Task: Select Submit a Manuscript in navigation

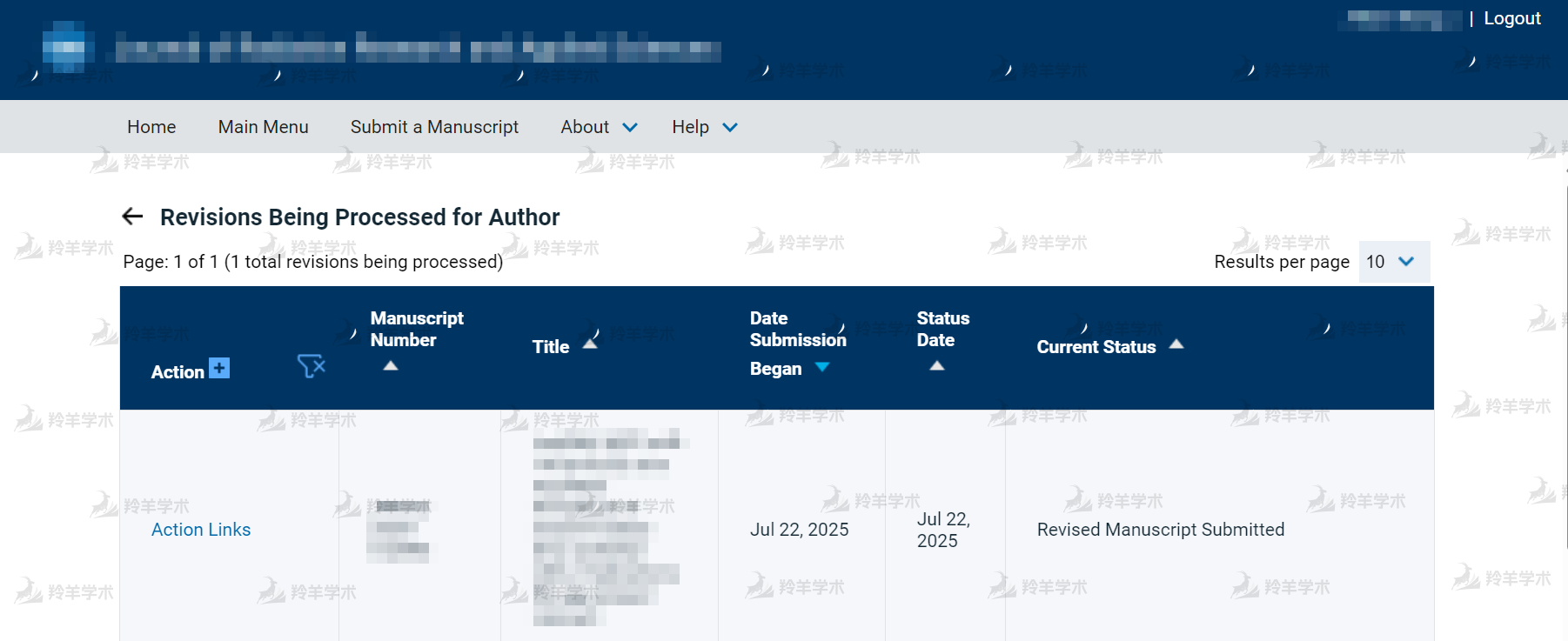Action: pyautogui.click(x=434, y=127)
